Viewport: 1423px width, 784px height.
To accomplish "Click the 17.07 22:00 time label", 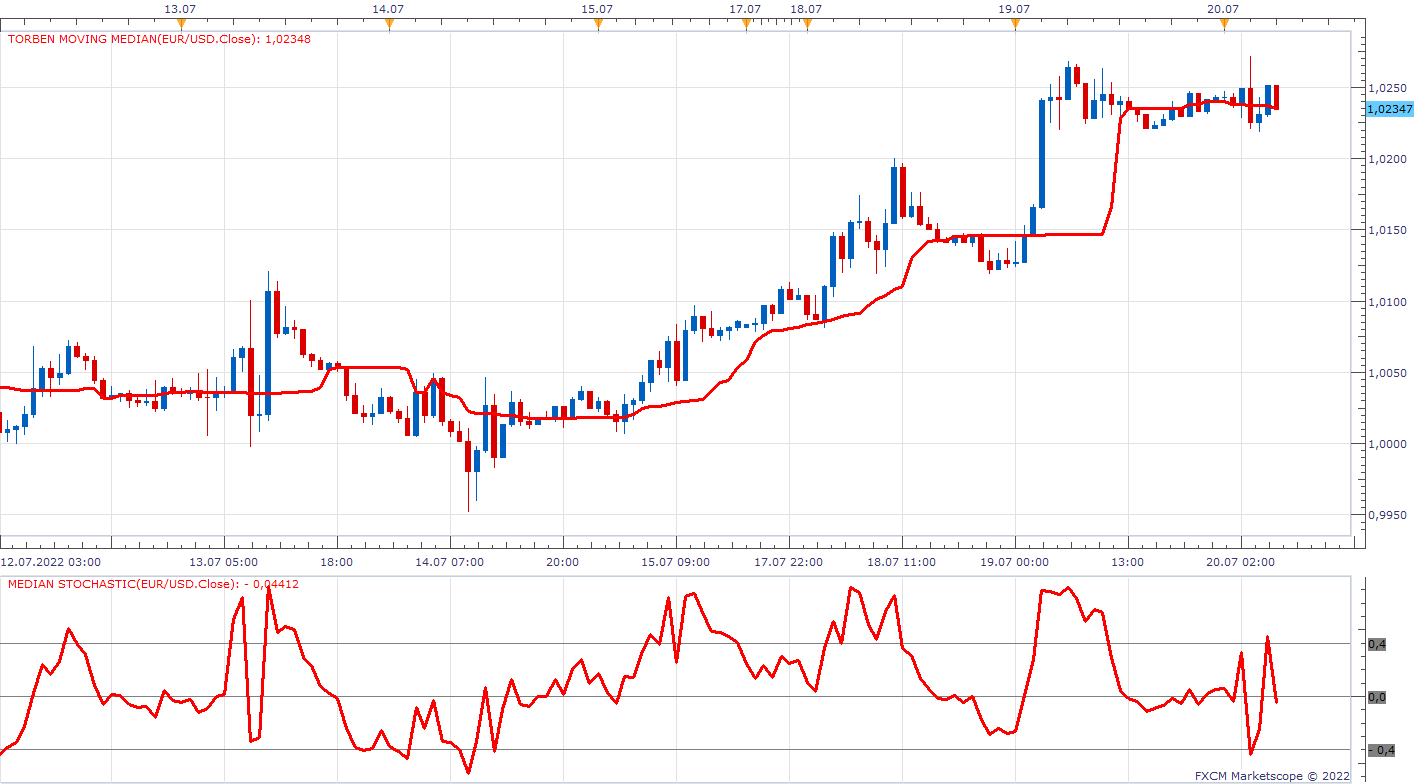I will pyautogui.click(x=789, y=562).
